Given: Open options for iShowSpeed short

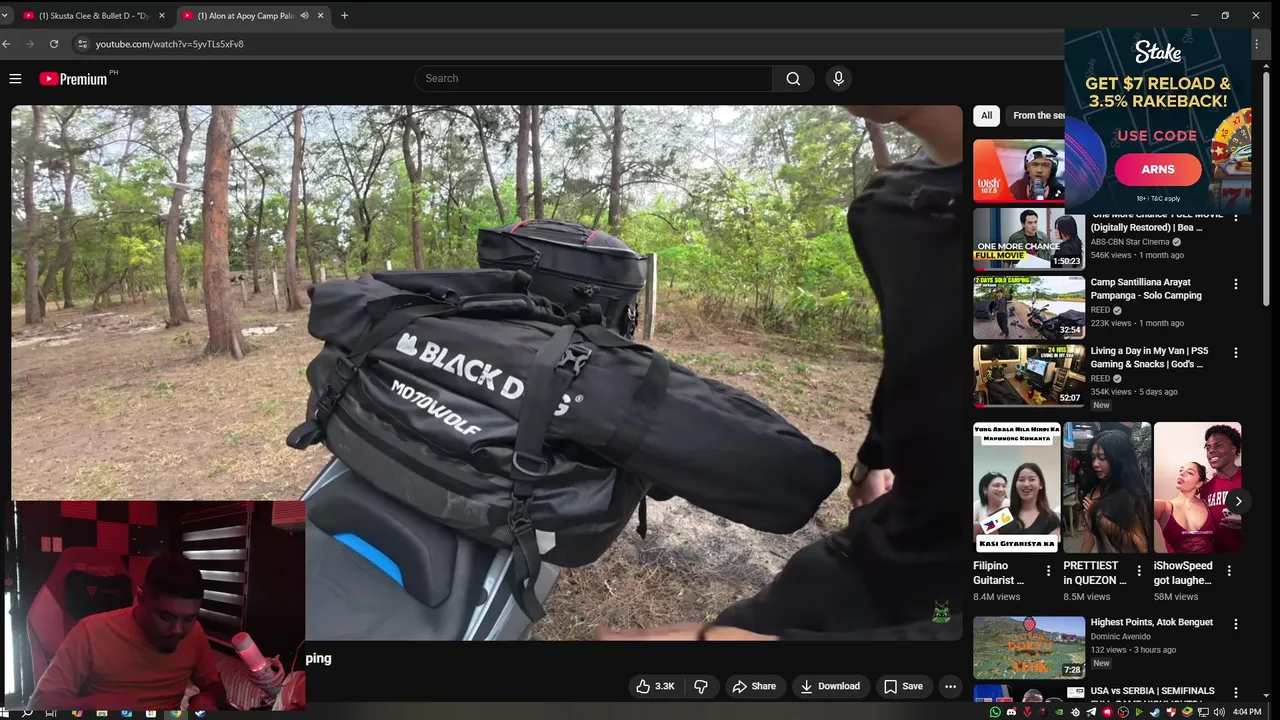Looking at the screenshot, I should tap(1229, 571).
